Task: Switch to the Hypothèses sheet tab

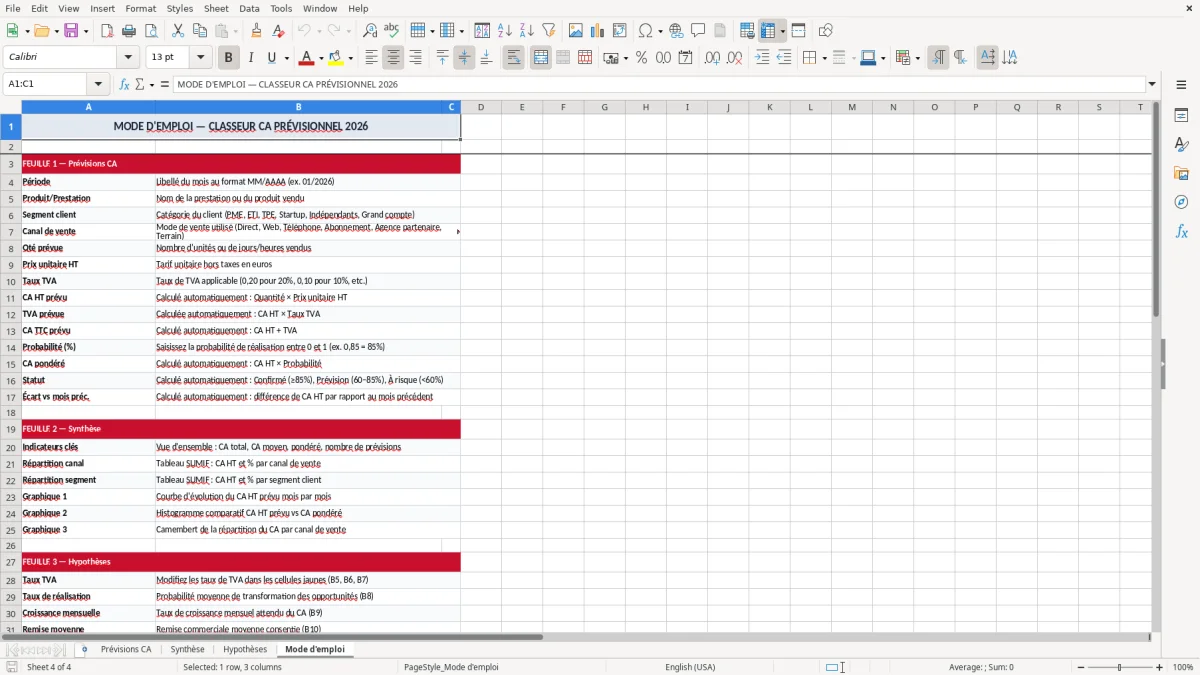Action: (245, 649)
